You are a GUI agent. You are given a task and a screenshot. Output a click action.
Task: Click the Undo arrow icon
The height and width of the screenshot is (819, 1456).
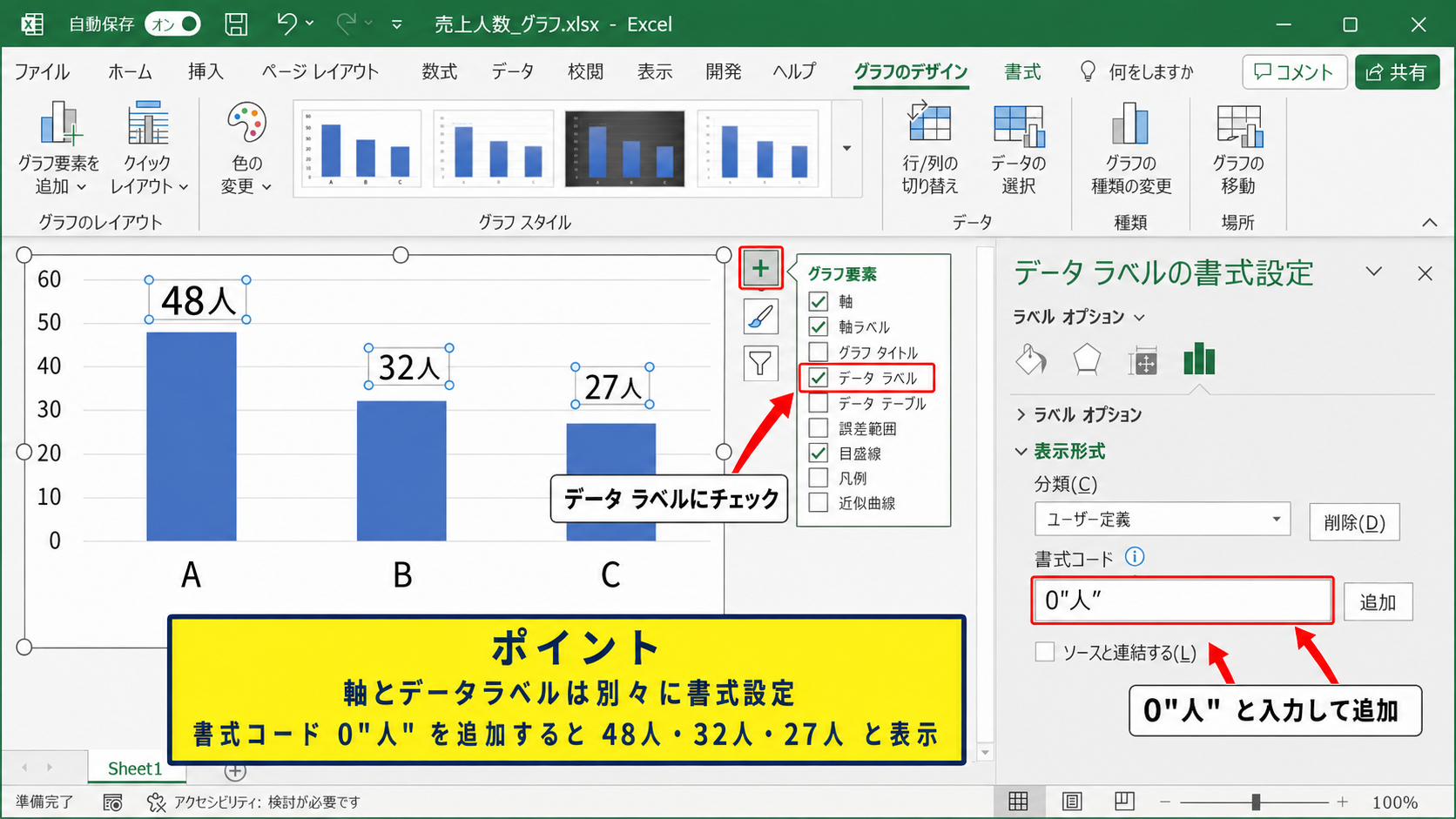point(286,23)
